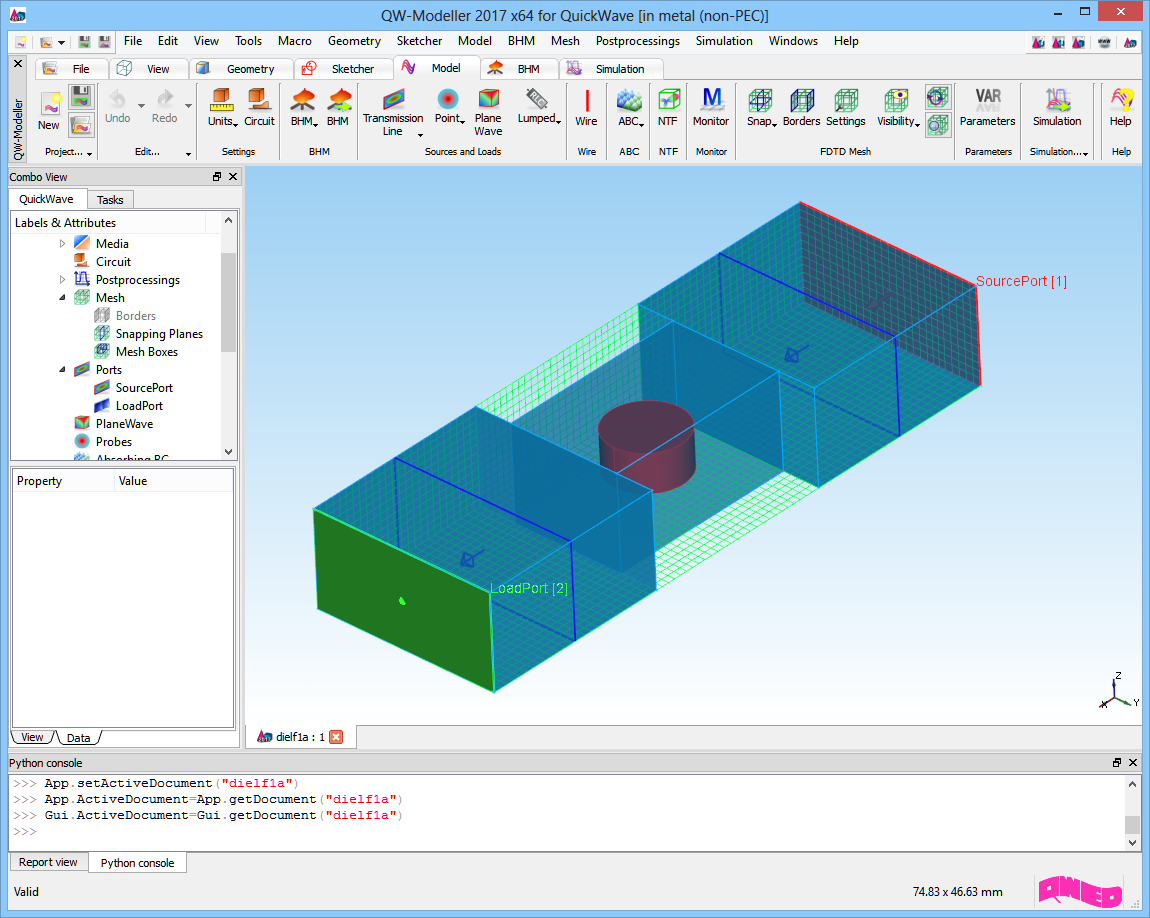The height and width of the screenshot is (918, 1150).
Task: Click the Open project folder icon below Save
Action: [x=81, y=125]
